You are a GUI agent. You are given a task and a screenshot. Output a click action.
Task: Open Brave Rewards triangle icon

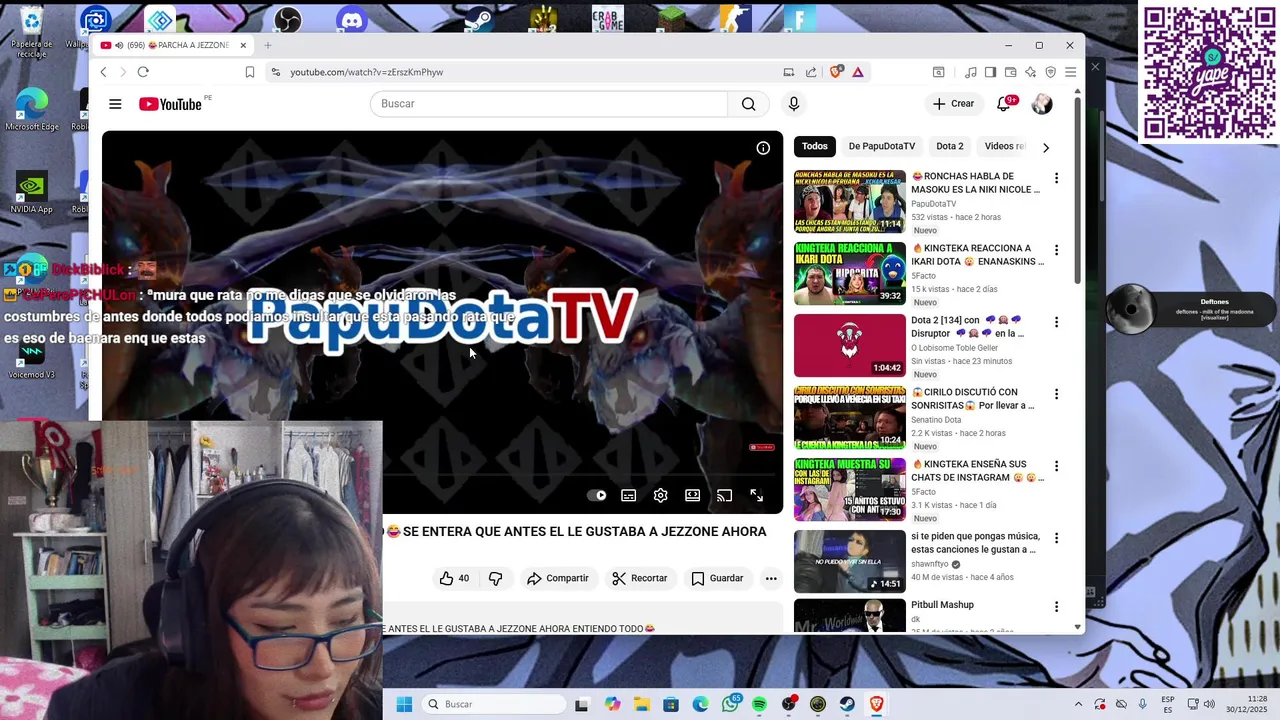coord(858,72)
